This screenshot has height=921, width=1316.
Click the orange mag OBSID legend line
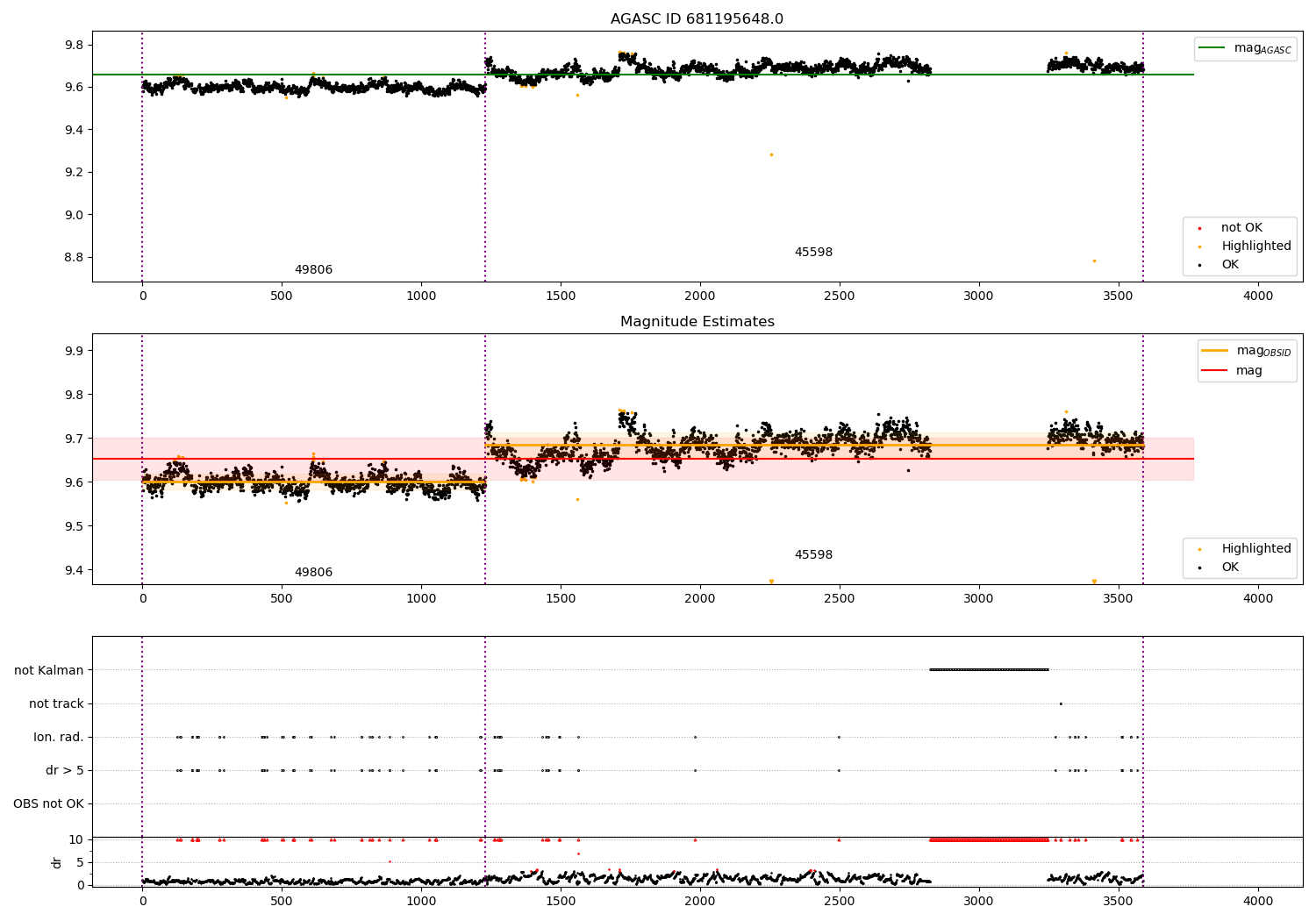1215,351
